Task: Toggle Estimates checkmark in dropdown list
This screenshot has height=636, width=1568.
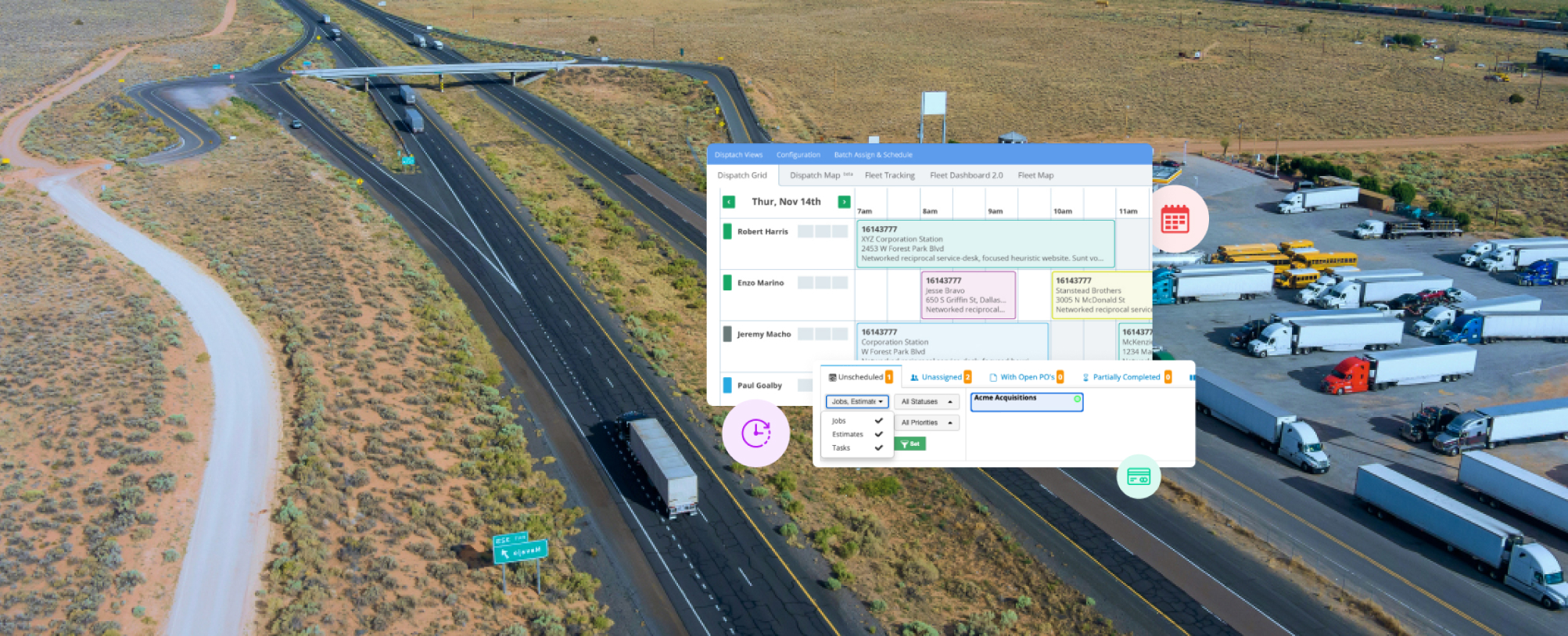Action: point(878,434)
